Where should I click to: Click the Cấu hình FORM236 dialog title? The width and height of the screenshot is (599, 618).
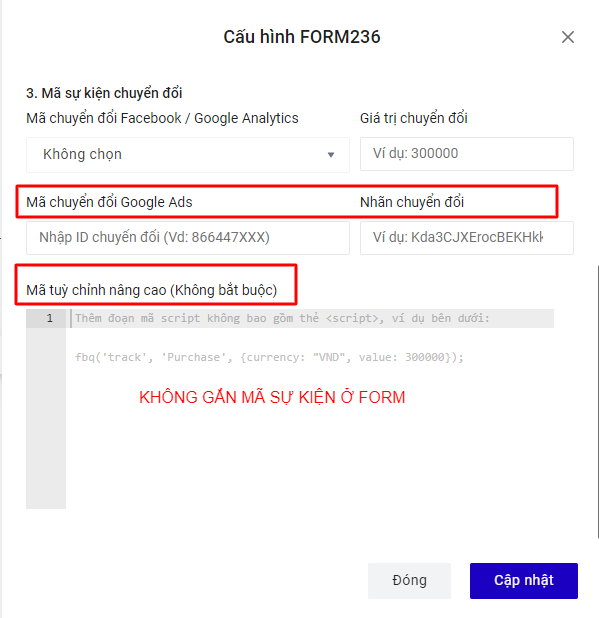302,37
